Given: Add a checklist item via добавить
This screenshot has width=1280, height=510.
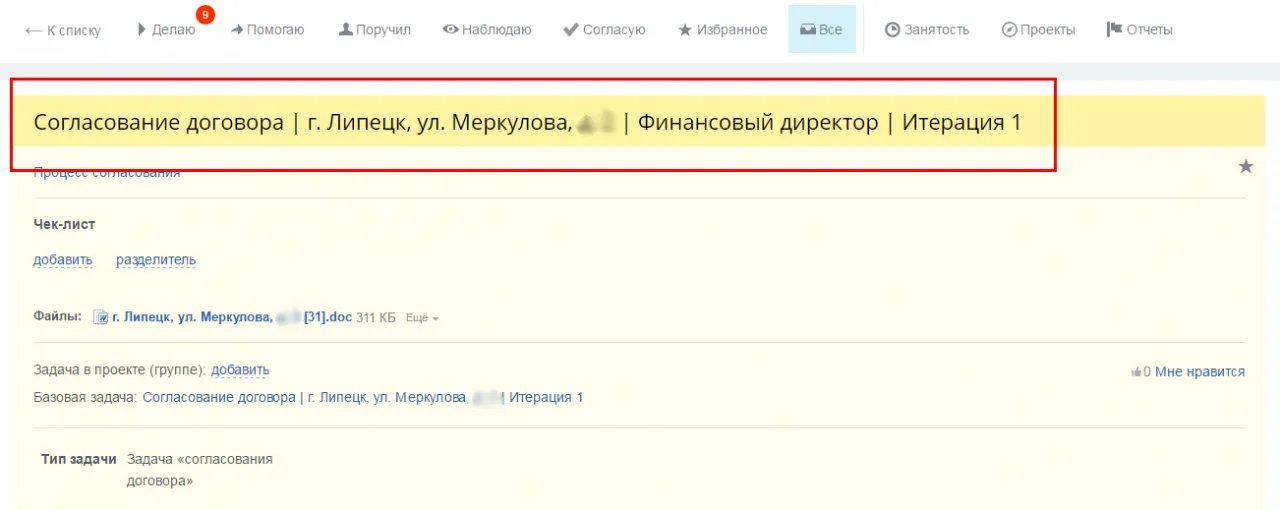Looking at the screenshot, I should pos(63,260).
